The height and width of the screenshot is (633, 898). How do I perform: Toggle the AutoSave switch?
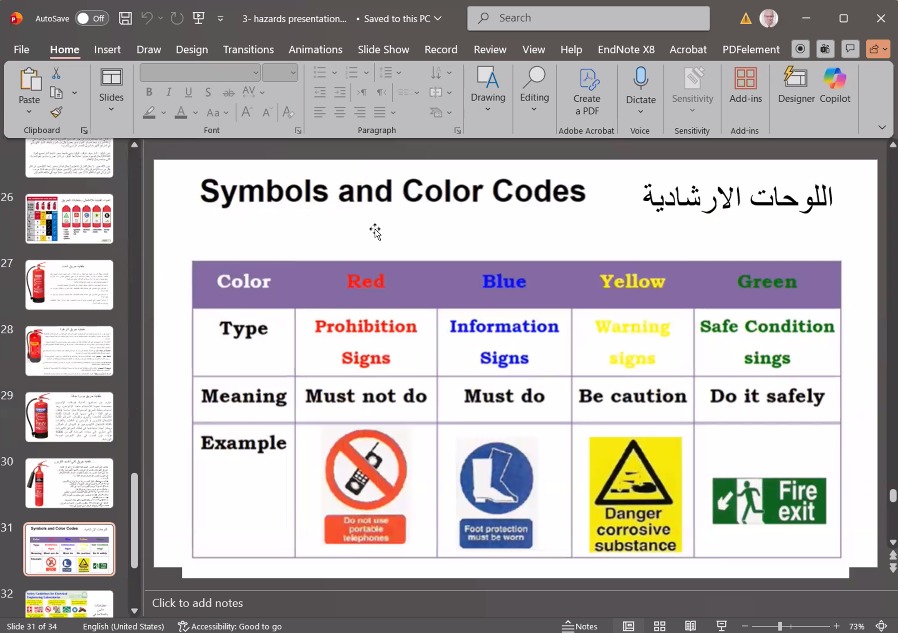pos(91,18)
